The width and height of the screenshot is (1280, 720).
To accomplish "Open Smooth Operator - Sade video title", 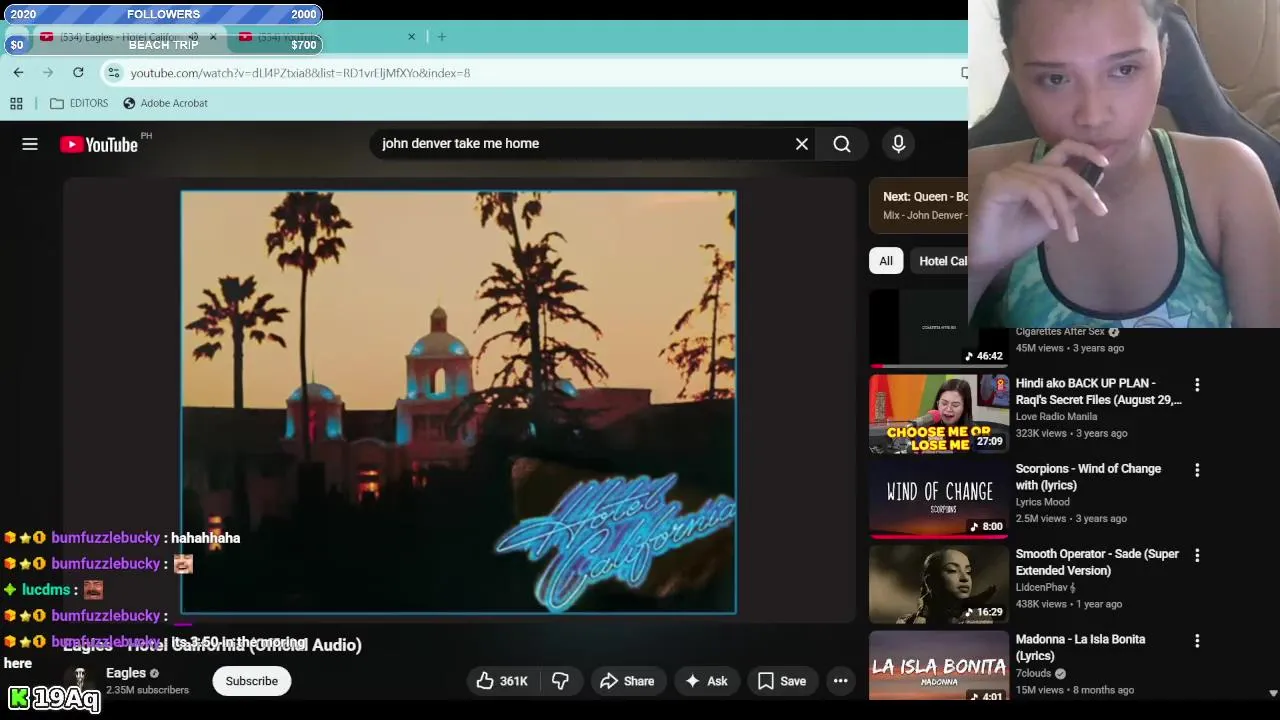I will pos(1097,562).
